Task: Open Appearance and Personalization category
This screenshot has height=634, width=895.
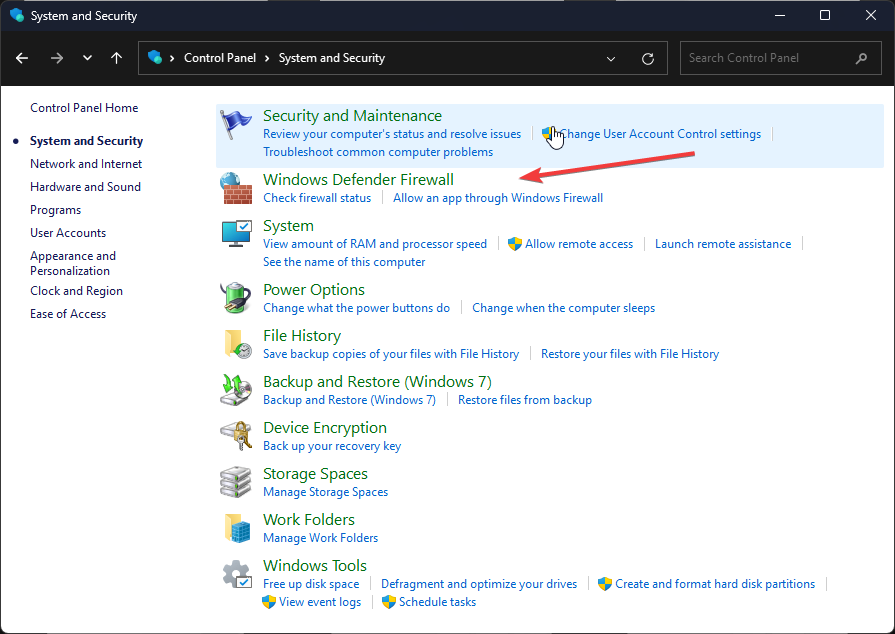Action: [73, 263]
